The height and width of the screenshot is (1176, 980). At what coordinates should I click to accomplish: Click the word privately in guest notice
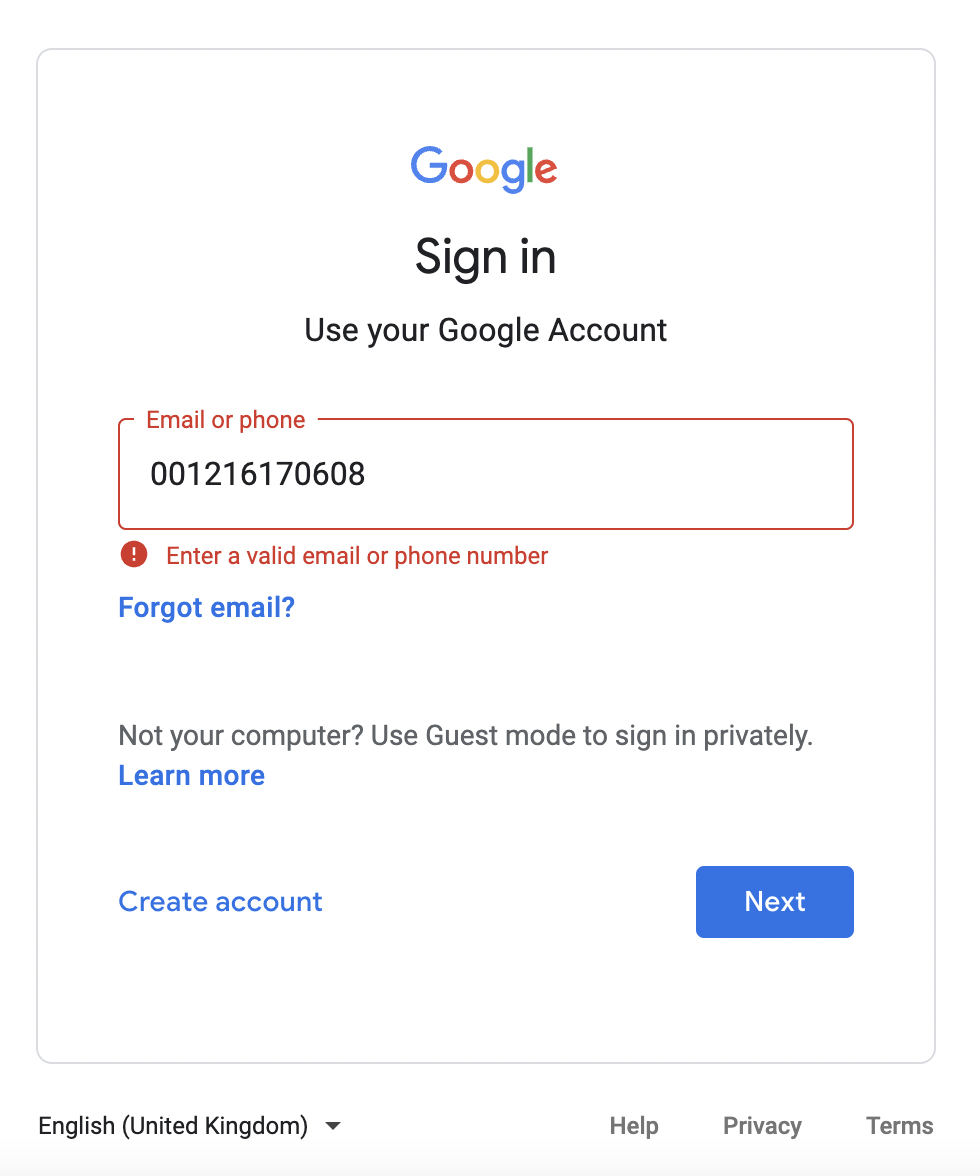757,736
